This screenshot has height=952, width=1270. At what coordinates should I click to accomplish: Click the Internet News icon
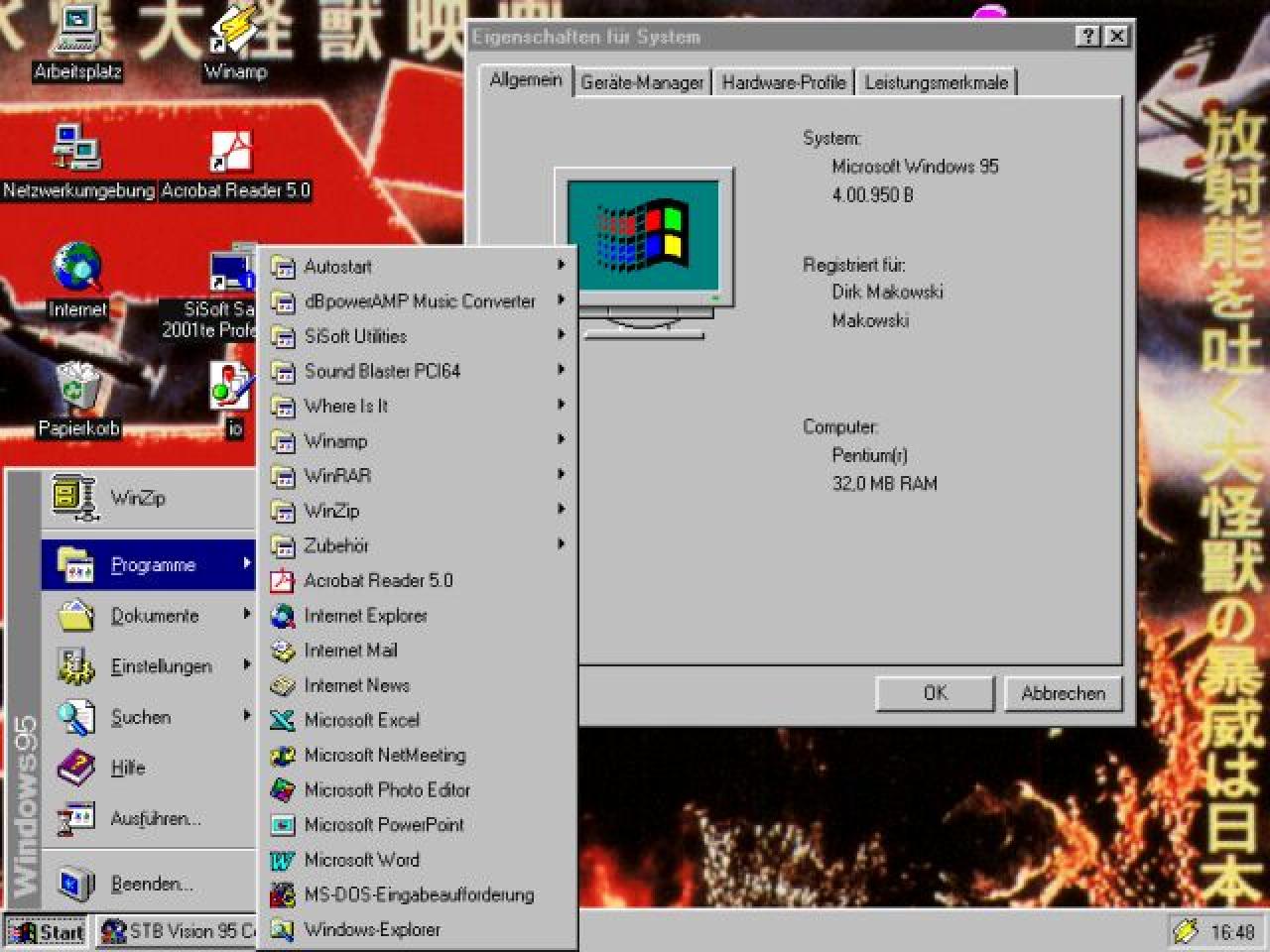click(283, 685)
